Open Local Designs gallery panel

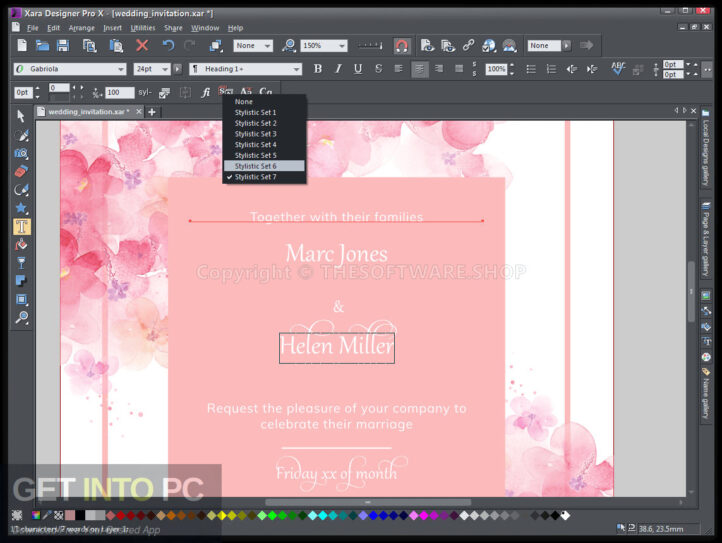coord(706,147)
